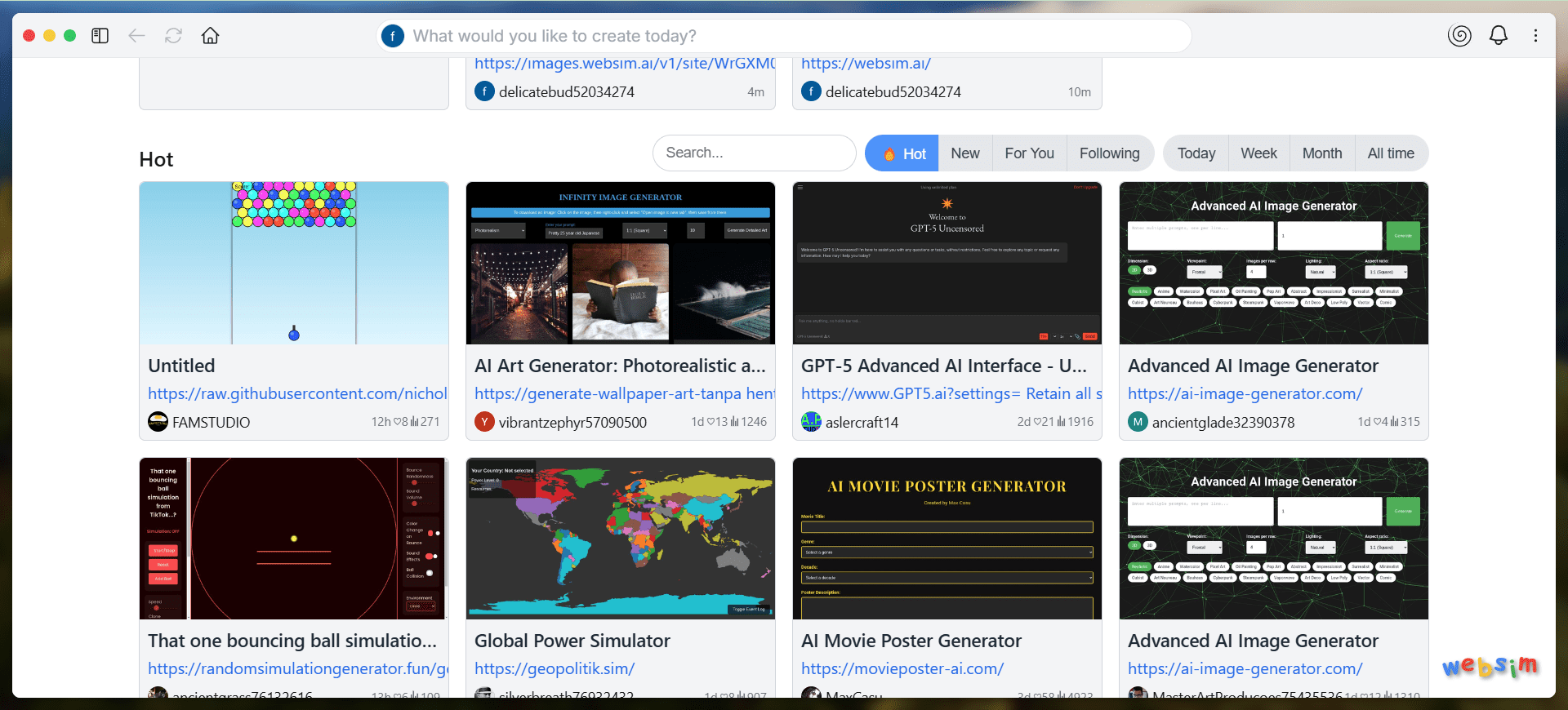Screen dimensions: 1568x710
Task: Reload the page with refresh icon
Action: coord(173,36)
